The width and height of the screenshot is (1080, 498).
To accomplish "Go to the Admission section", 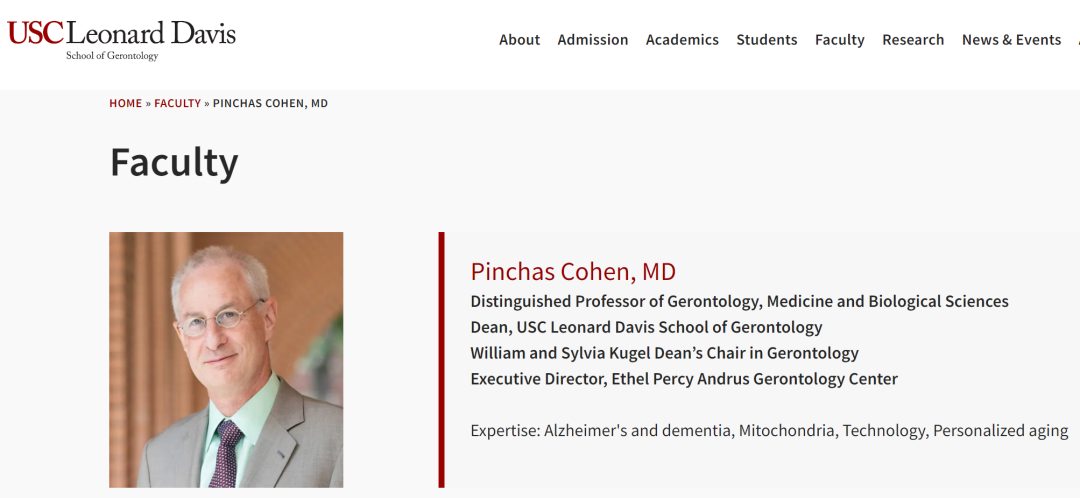I will coord(593,40).
